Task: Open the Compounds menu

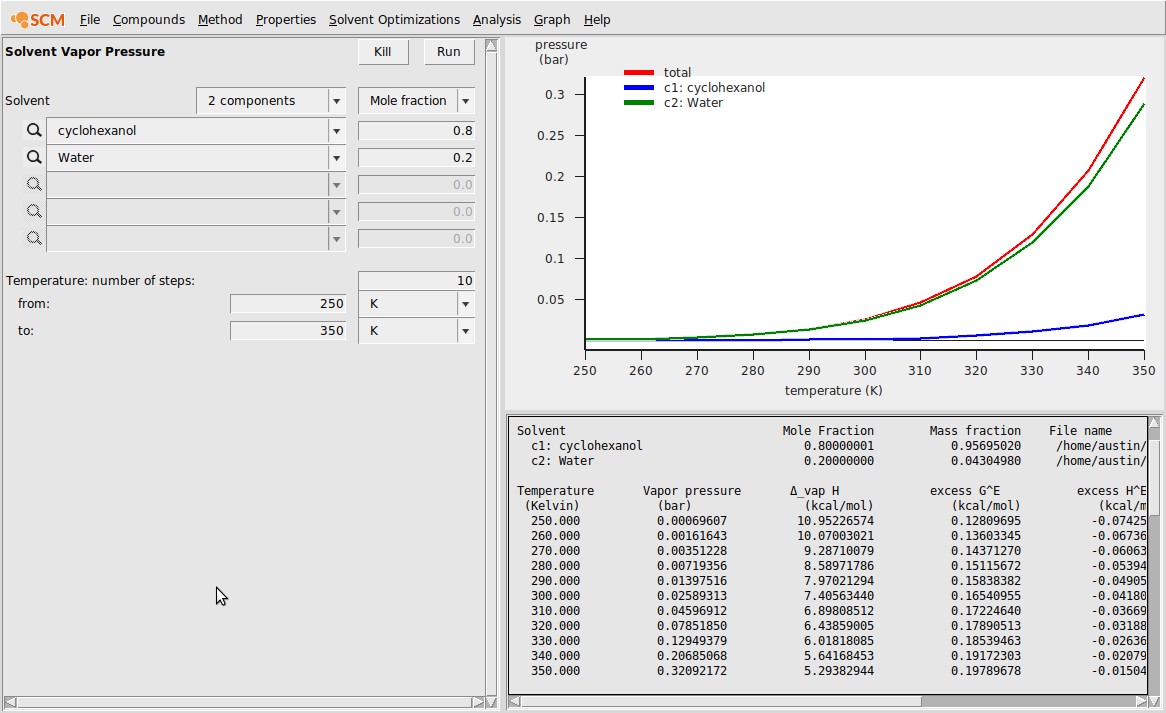Action: coord(148,20)
